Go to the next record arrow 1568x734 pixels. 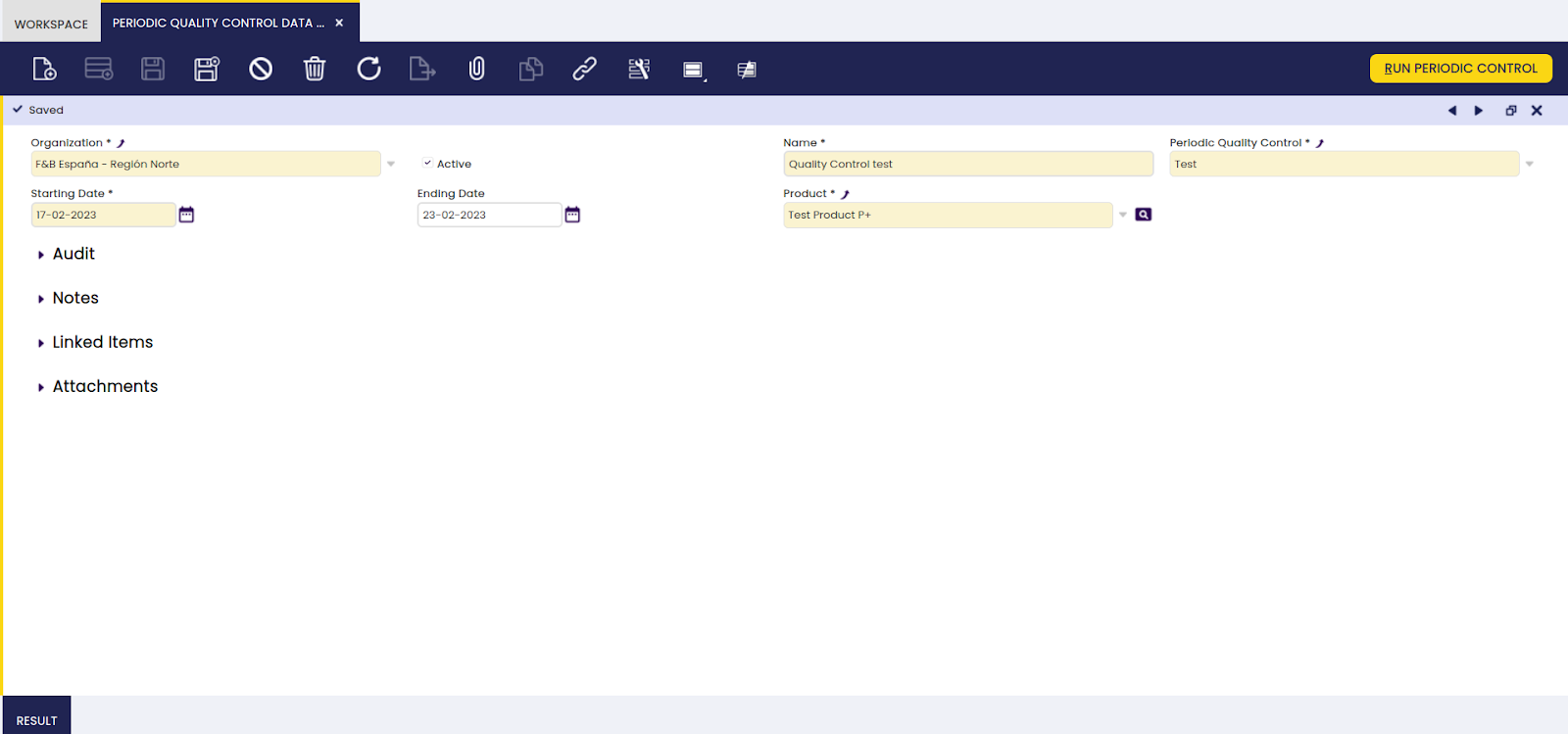tap(1479, 111)
